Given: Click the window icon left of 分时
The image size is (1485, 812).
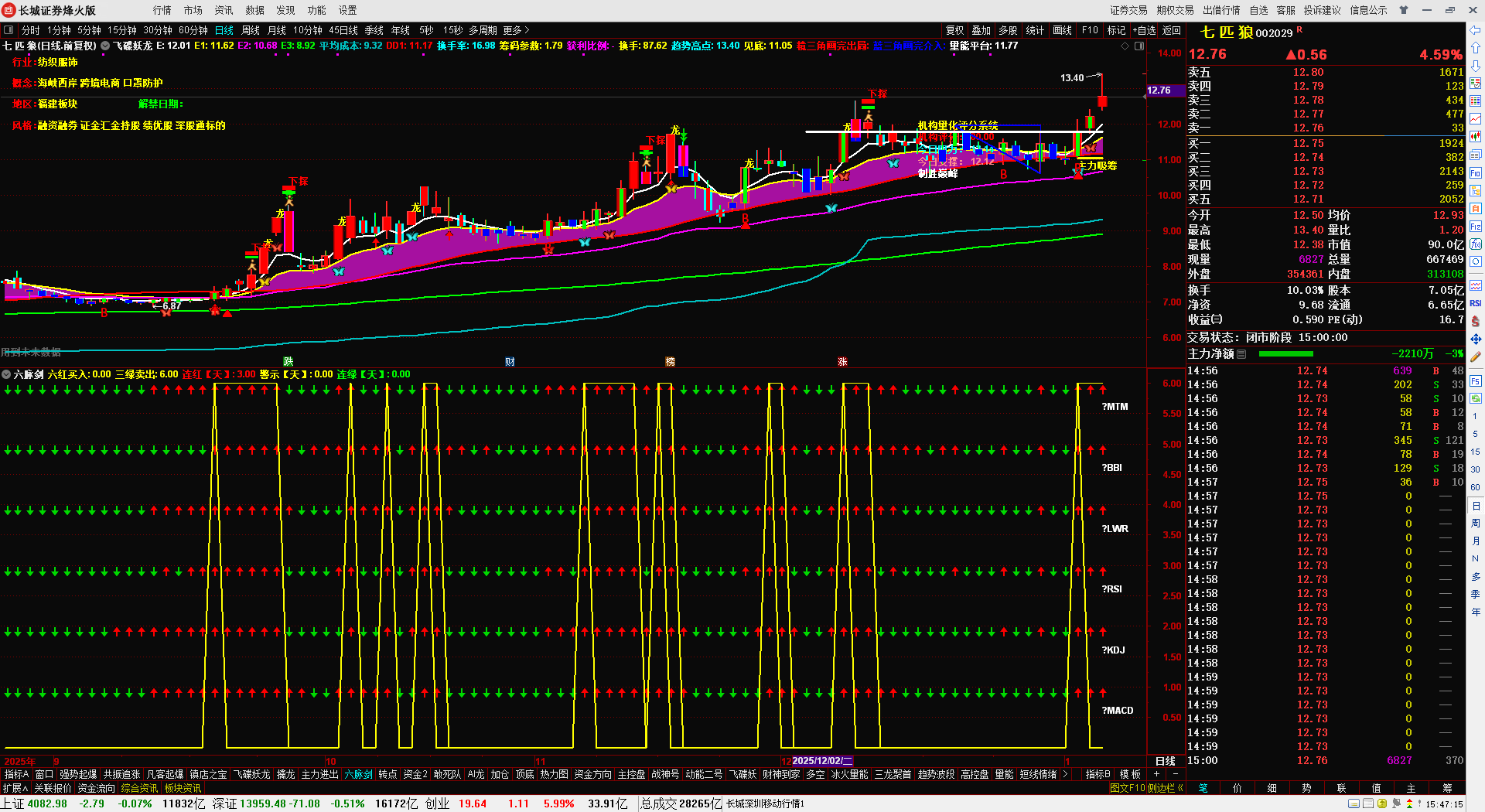Looking at the screenshot, I should point(9,30).
